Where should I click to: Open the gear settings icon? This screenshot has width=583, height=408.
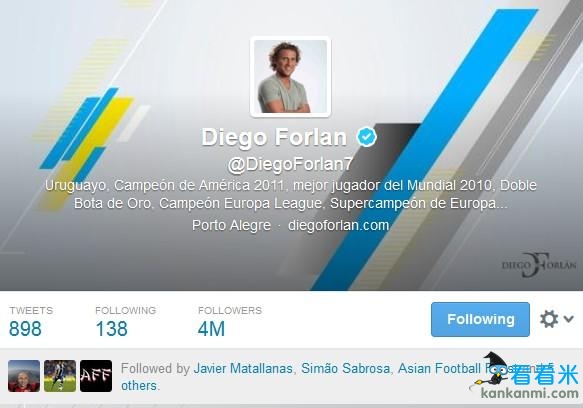coord(549,319)
